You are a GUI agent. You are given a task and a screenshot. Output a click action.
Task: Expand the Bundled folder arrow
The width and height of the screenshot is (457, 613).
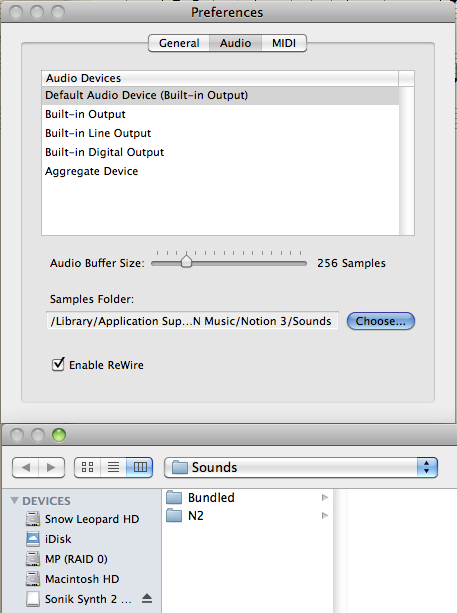tap(324, 497)
